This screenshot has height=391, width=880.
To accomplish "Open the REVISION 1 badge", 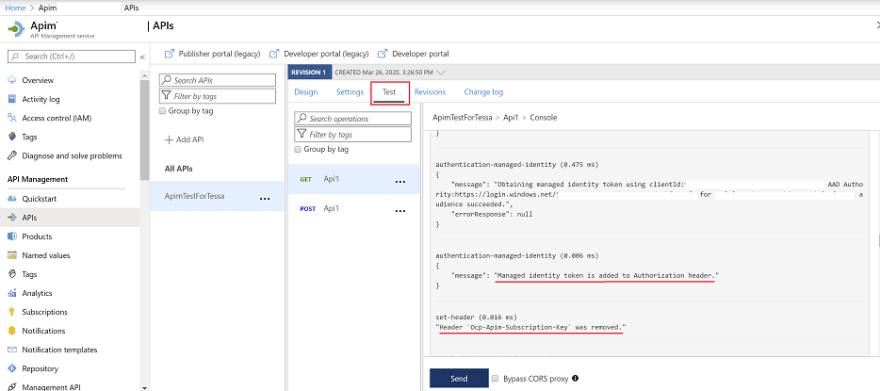I will coord(309,72).
